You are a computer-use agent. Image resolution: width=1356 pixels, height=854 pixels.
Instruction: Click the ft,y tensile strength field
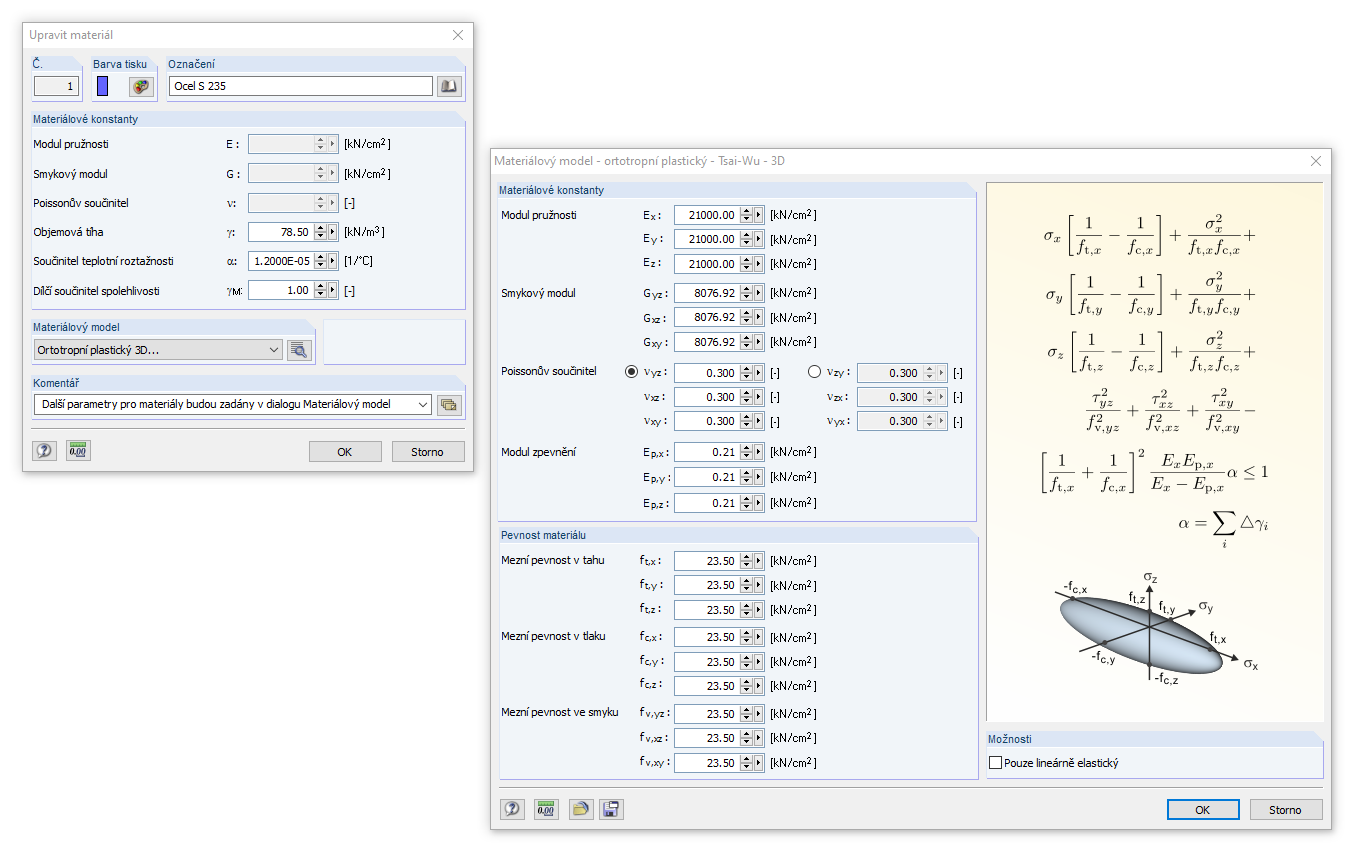click(x=707, y=585)
